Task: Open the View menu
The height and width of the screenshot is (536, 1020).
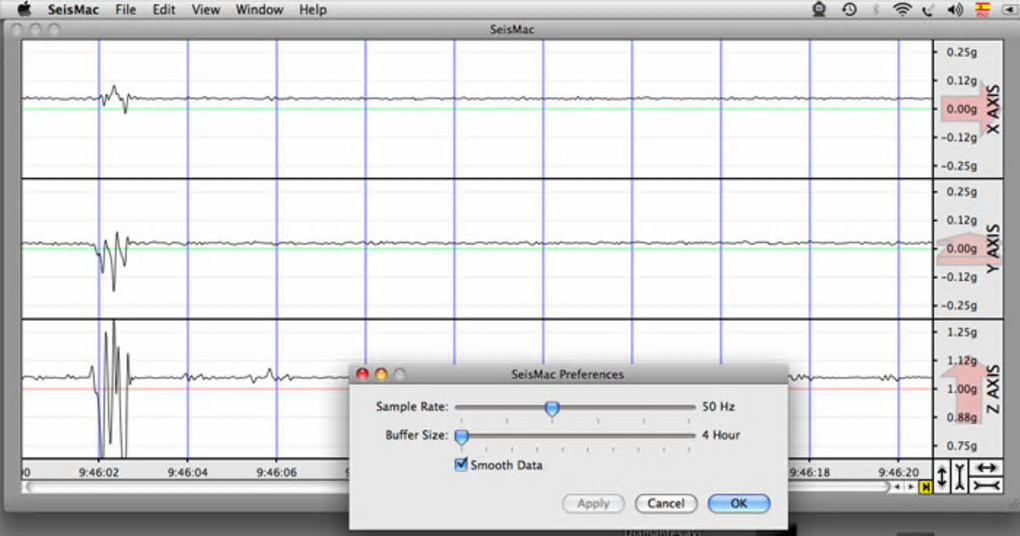Action: click(206, 10)
